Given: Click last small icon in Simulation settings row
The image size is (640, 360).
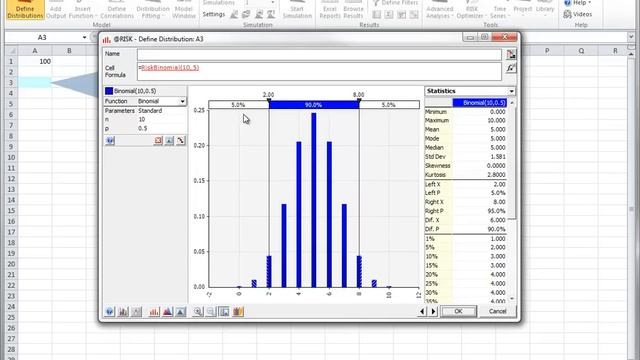Looking at the screenshot, I should point(271,15).
